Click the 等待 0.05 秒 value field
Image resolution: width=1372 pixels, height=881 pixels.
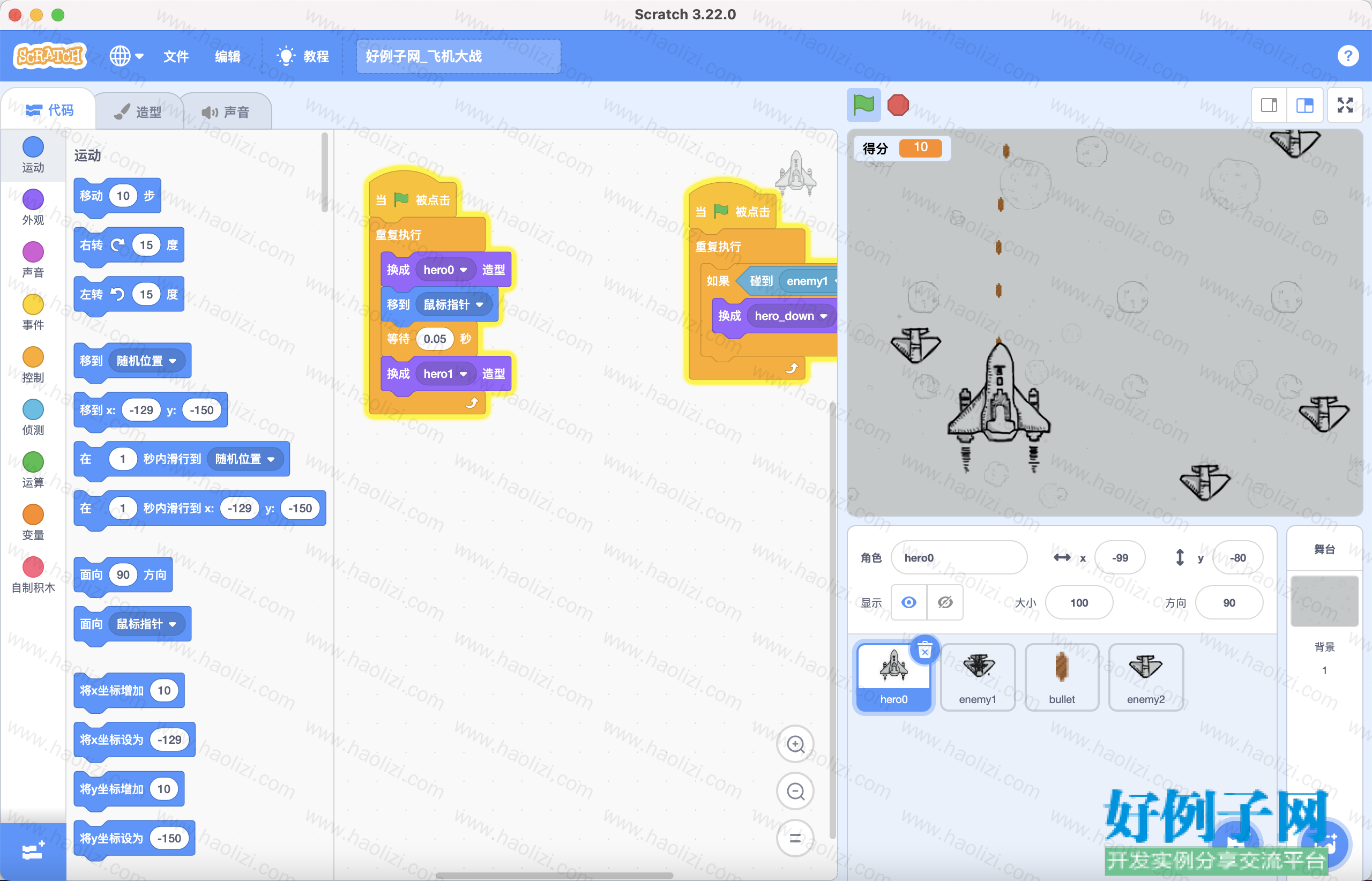tap(435, 339)
